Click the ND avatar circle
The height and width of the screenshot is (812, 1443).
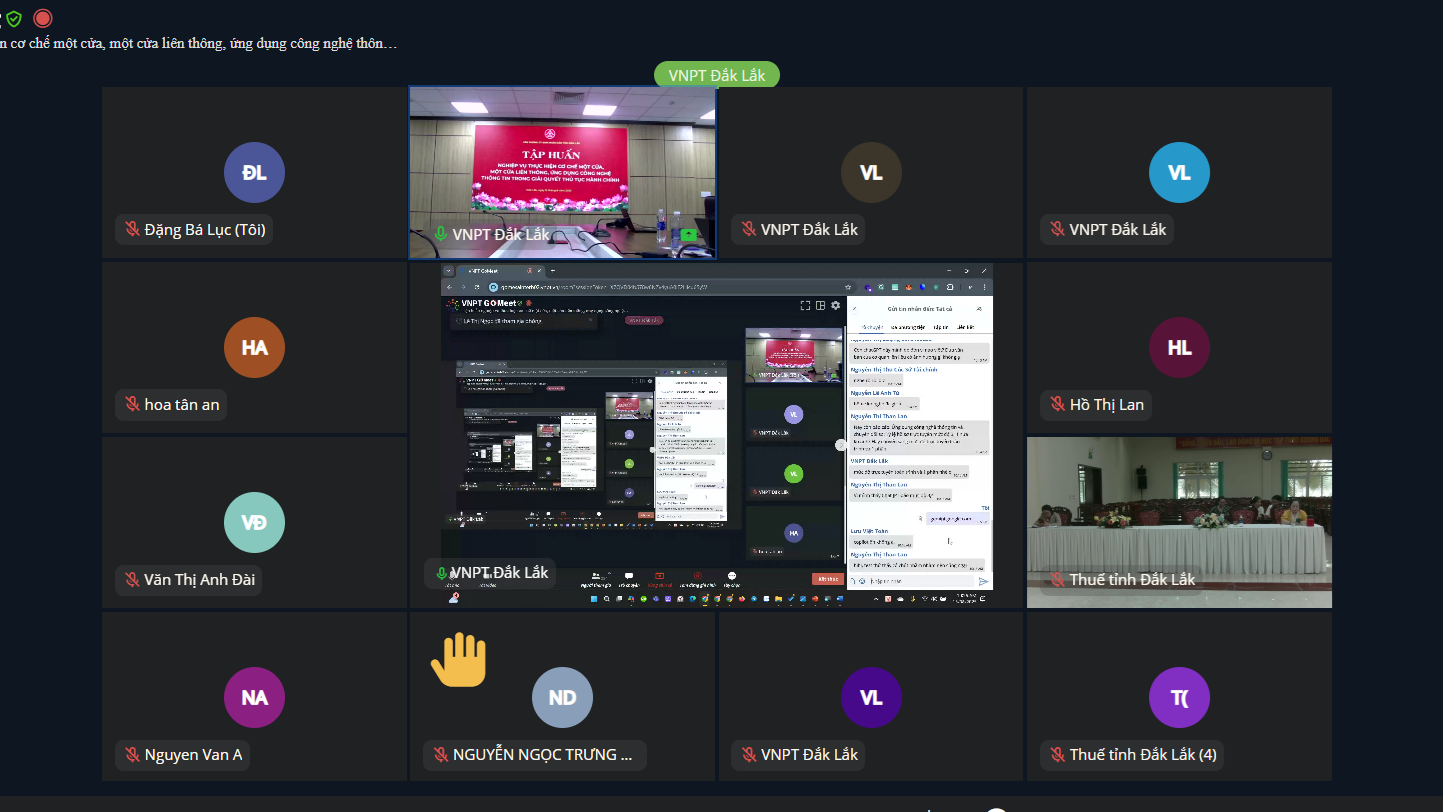point(562,697)
